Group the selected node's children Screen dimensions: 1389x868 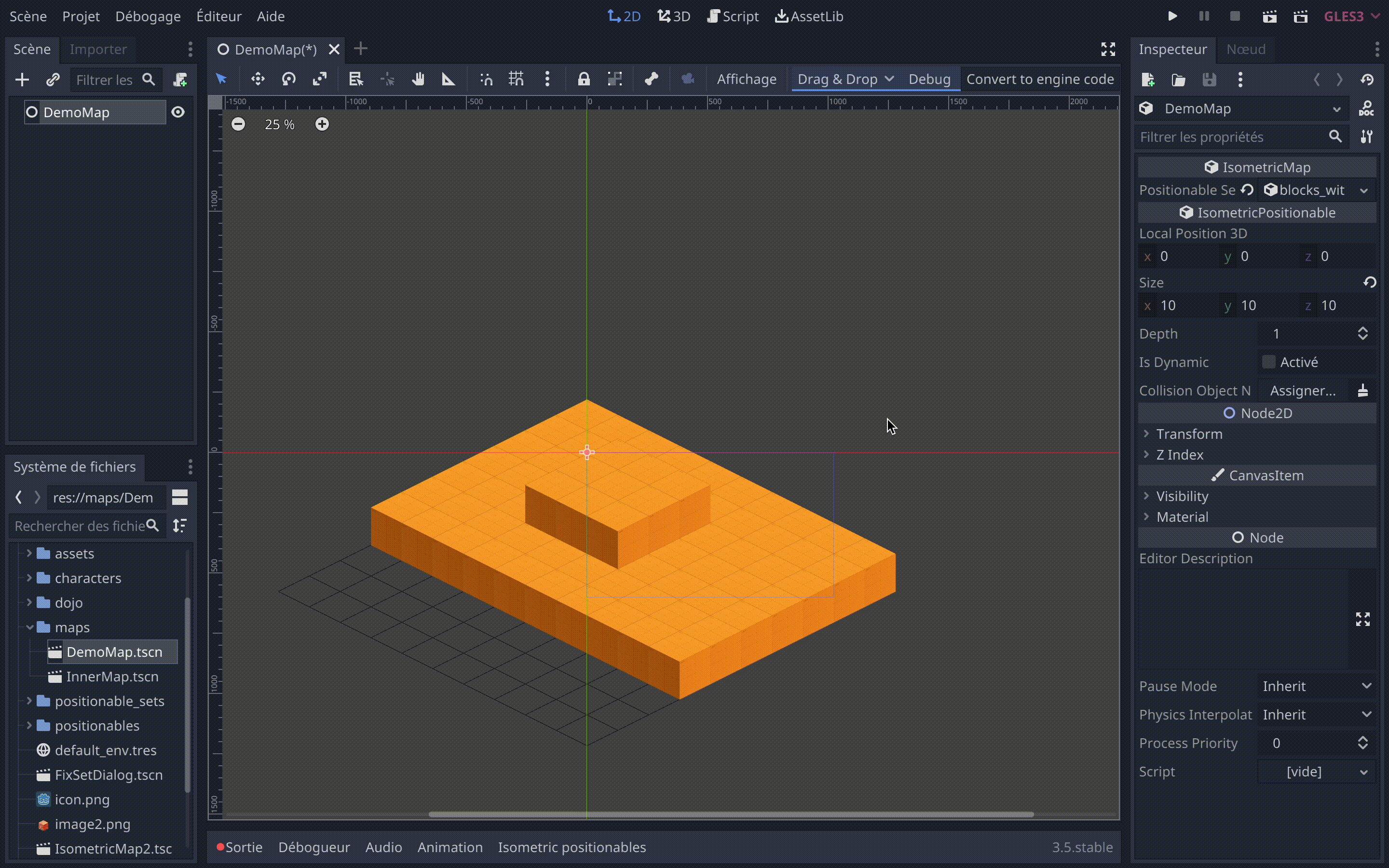tap(615, 79)
